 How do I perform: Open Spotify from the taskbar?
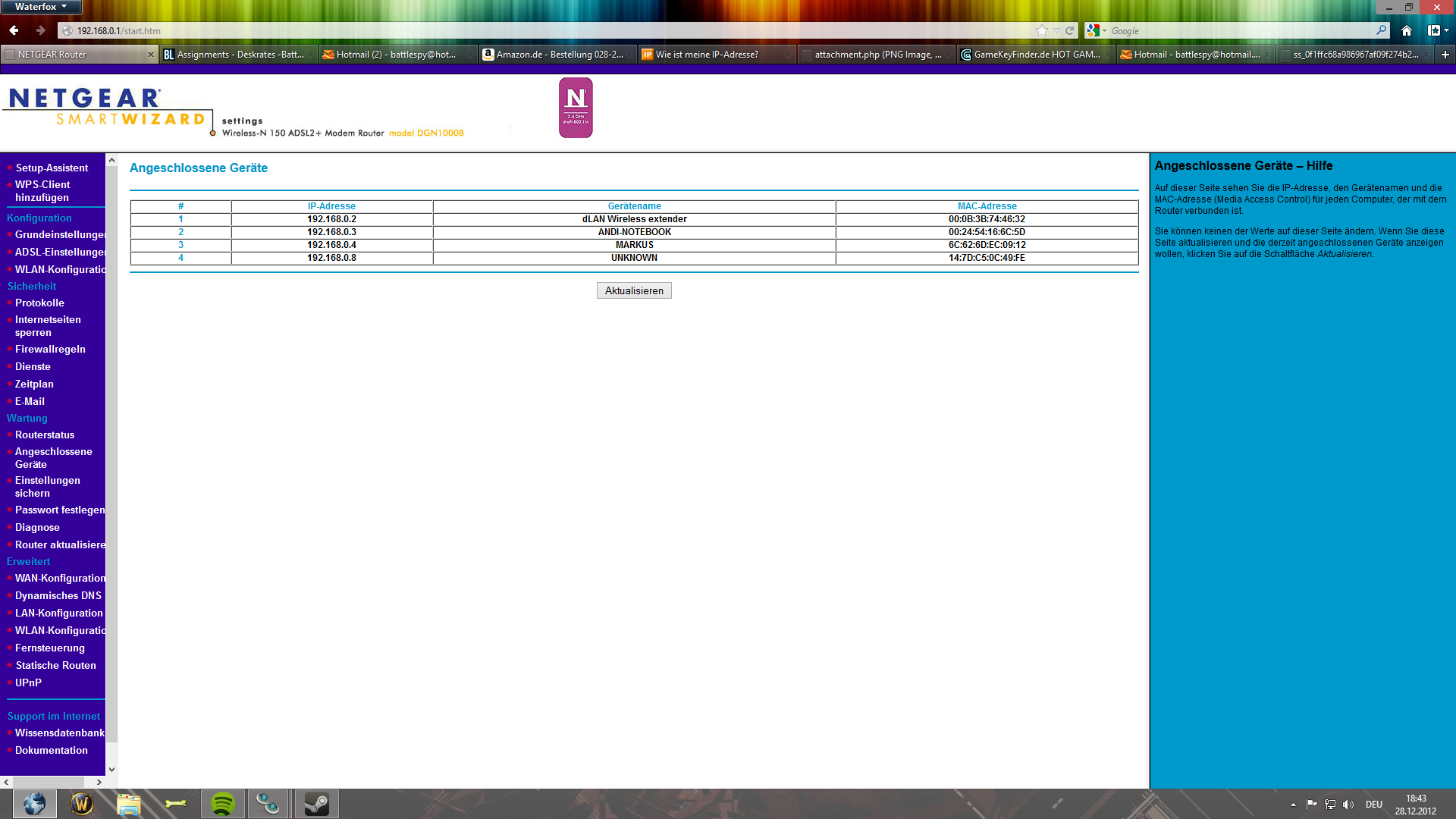click(x=222, y=804)
